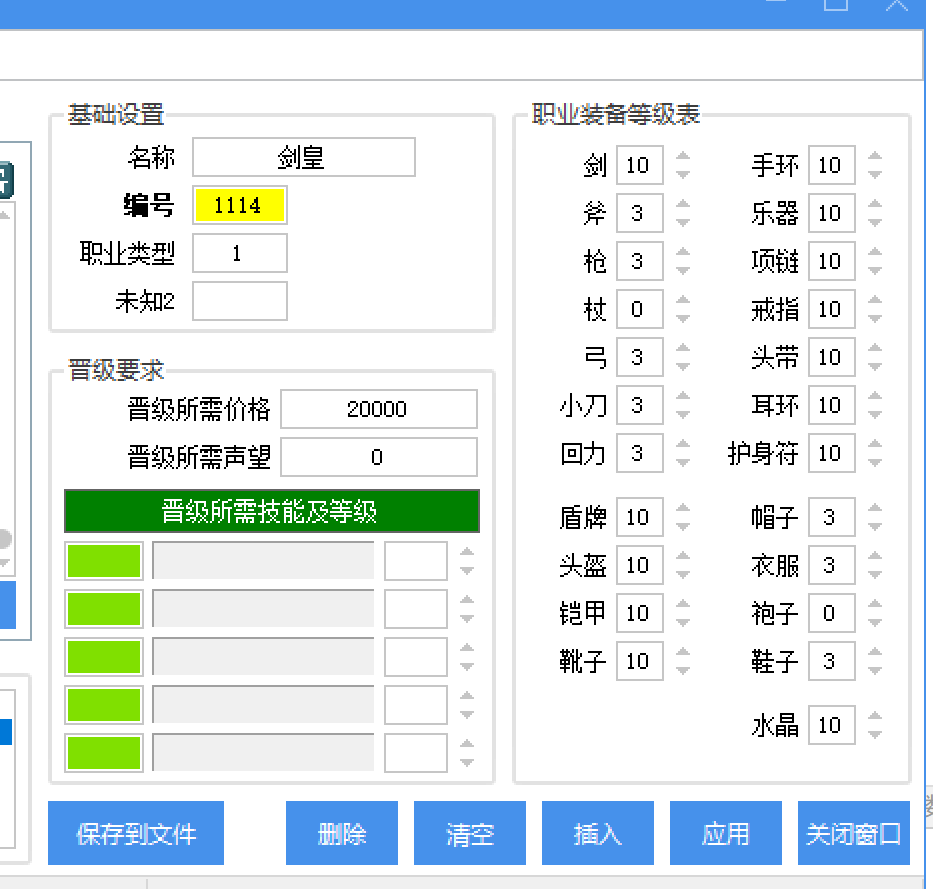Viewport: 933px width, 889px height.
Task: Select the yellow 编号 field showing 1114
Action: tap(239, 205)
